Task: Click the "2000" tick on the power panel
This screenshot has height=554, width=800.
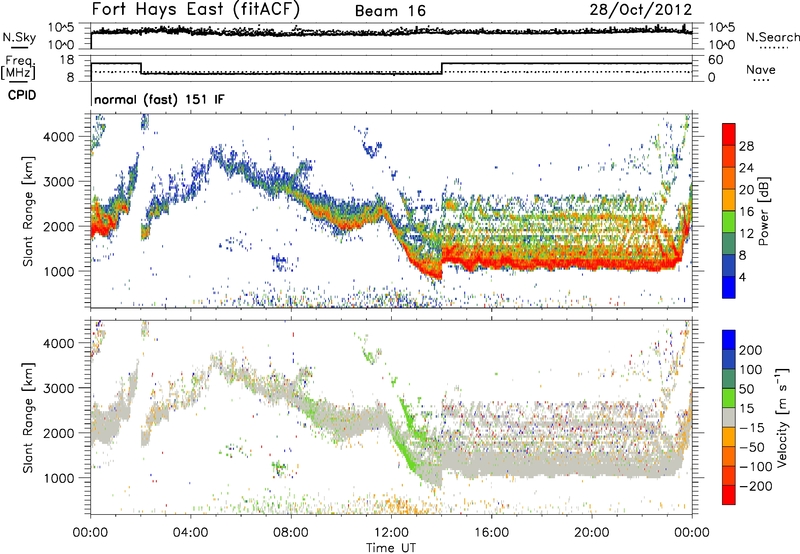Action: (58, 226)
